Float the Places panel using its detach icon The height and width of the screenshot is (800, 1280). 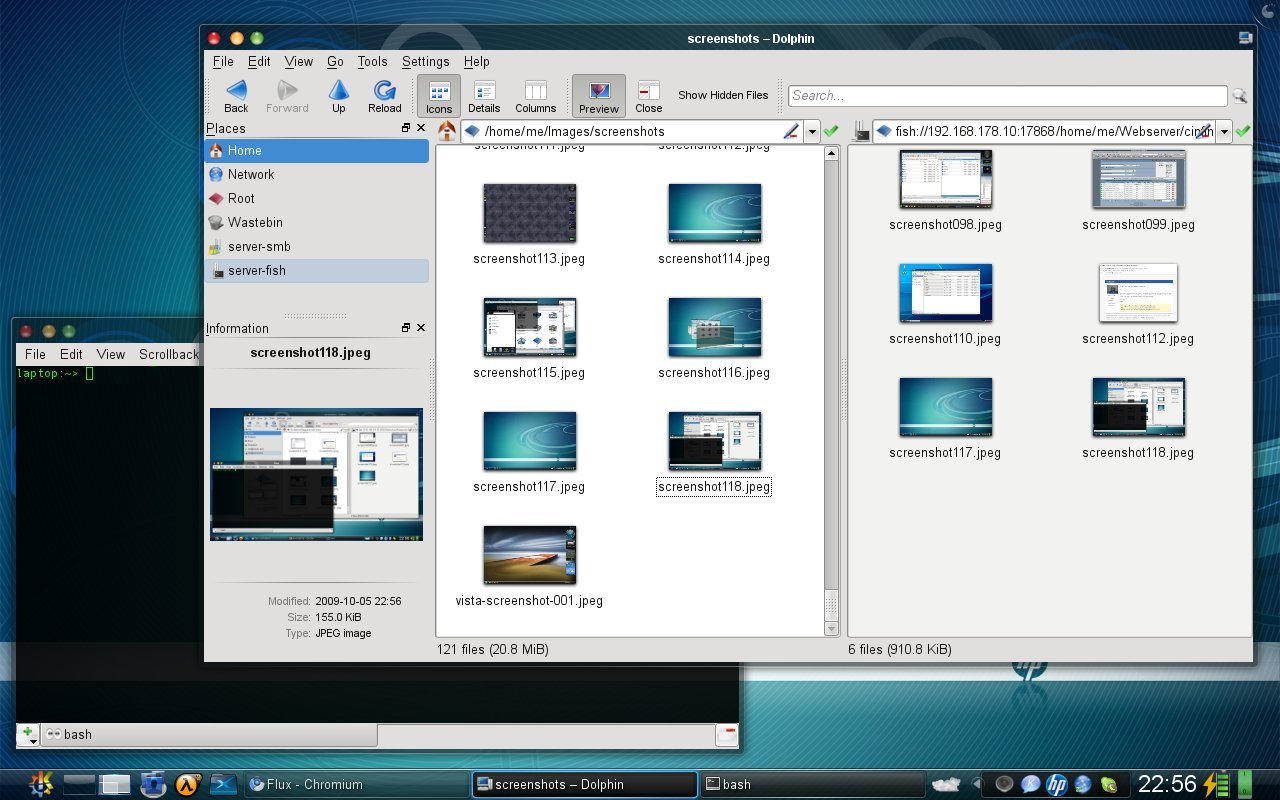coord(406,128)
